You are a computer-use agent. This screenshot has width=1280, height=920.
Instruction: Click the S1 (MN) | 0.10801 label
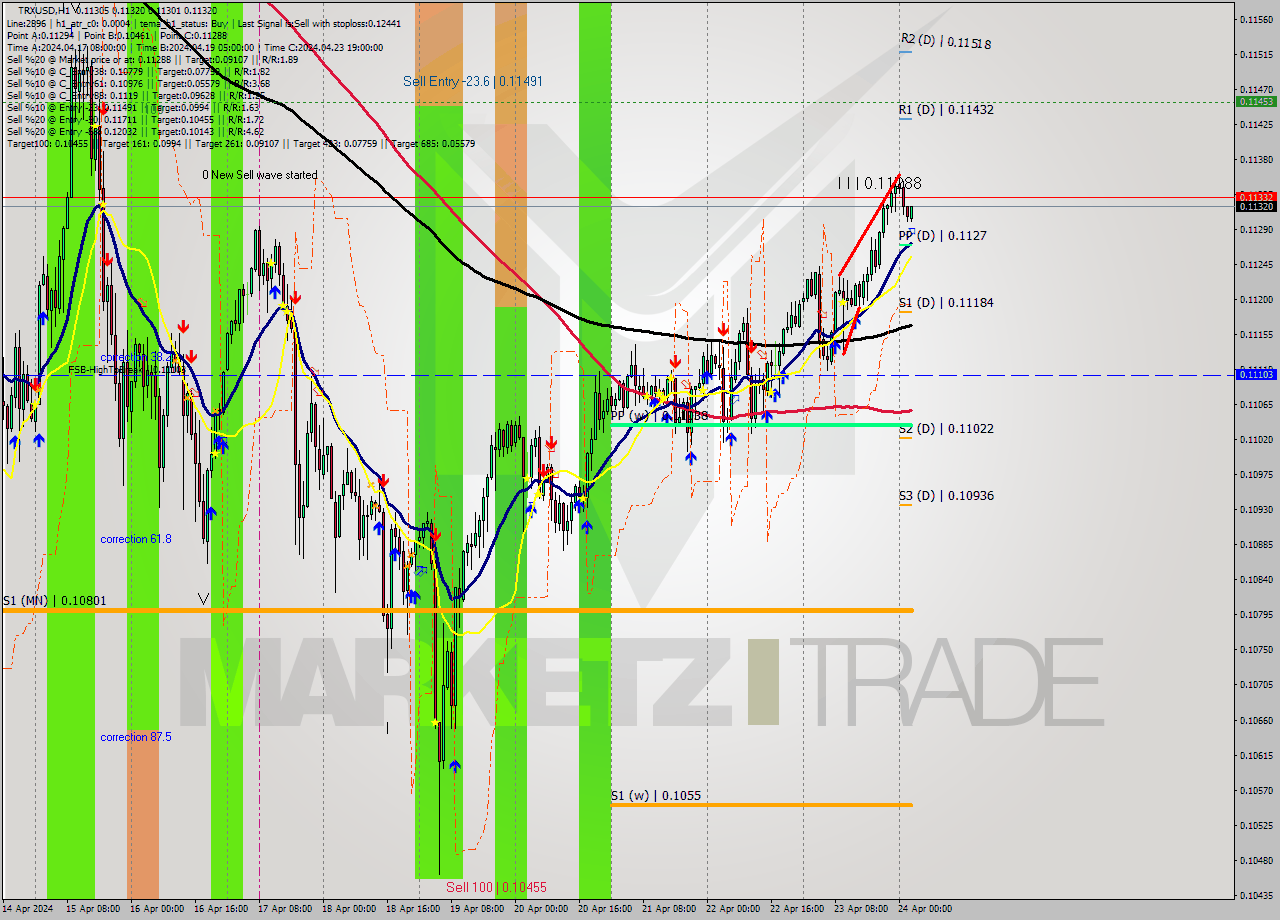[x=54, y=600]
